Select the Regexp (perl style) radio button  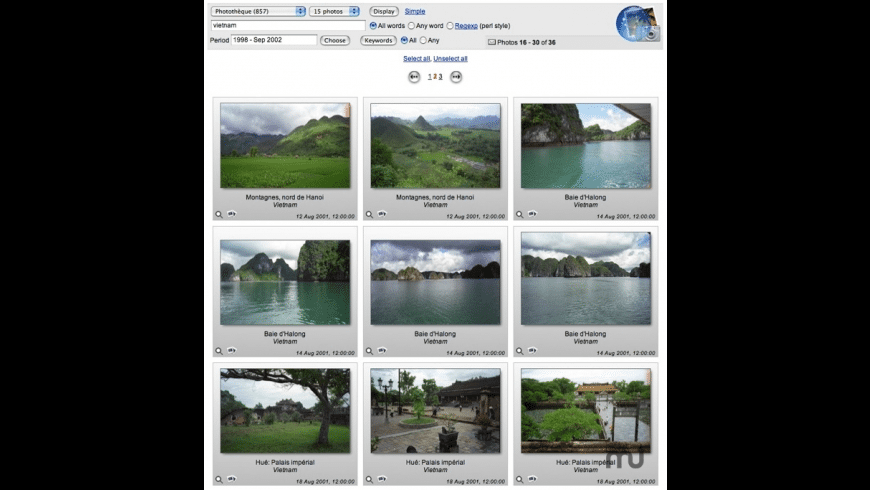click(x=450, y=26)
